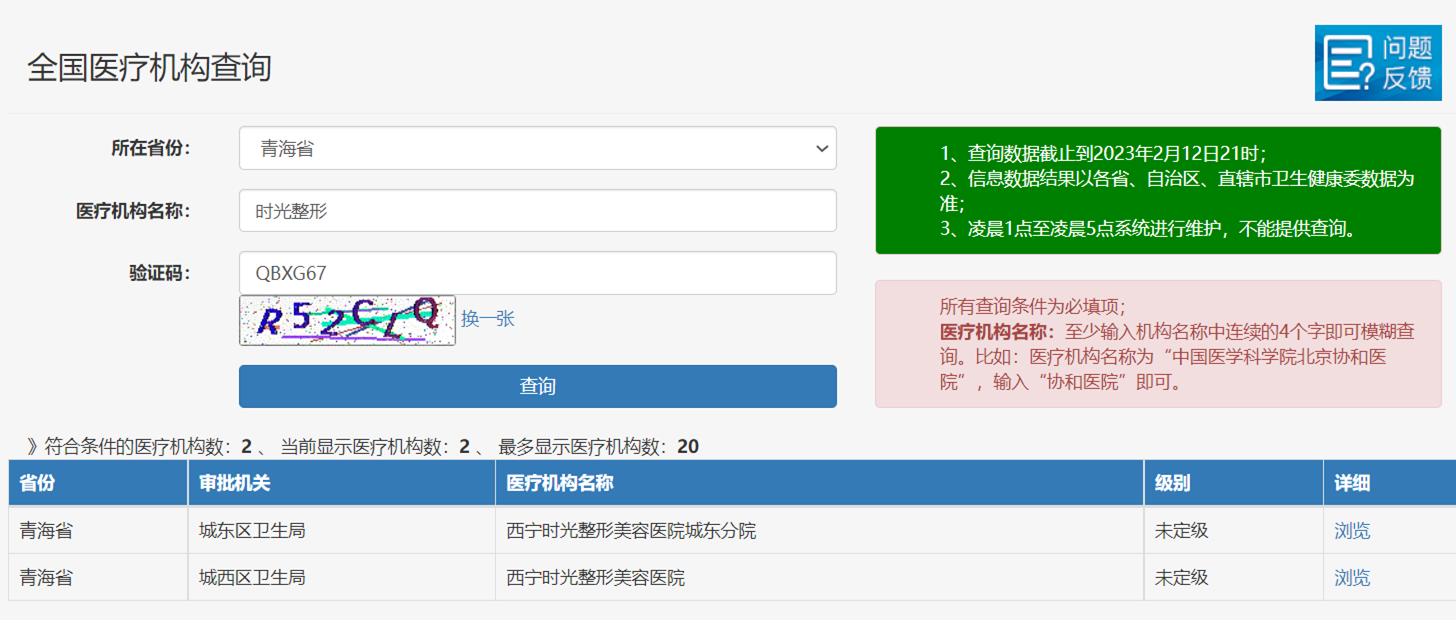Click the 换一张 link
This screenshot has height=620, width=1456.
[488, 319]
